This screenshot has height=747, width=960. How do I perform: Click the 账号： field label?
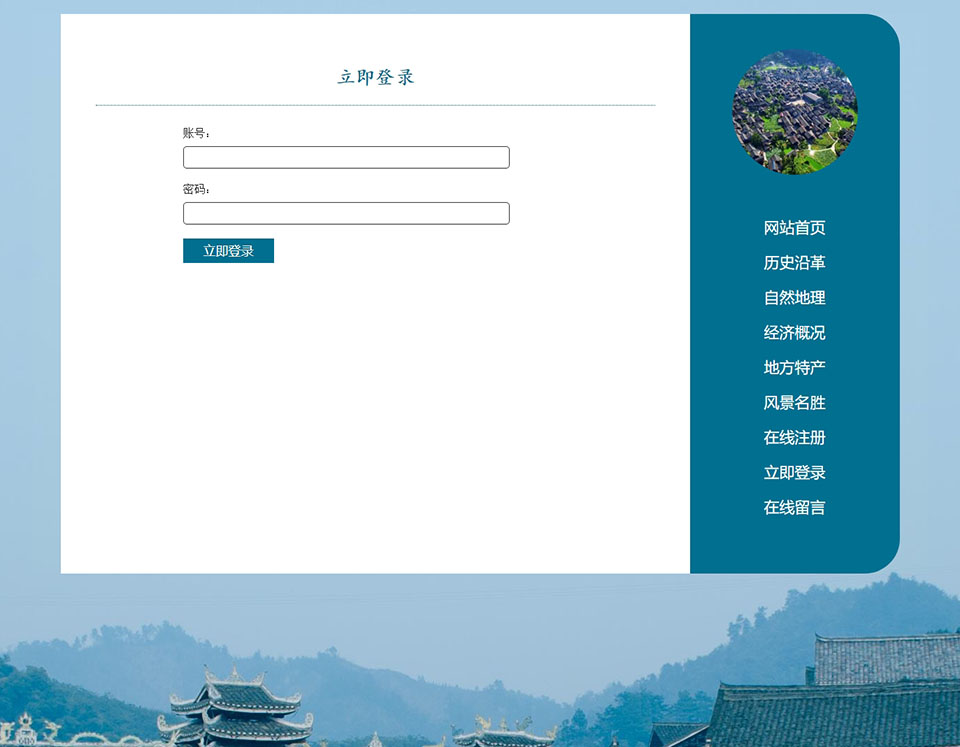coord(196,133)
